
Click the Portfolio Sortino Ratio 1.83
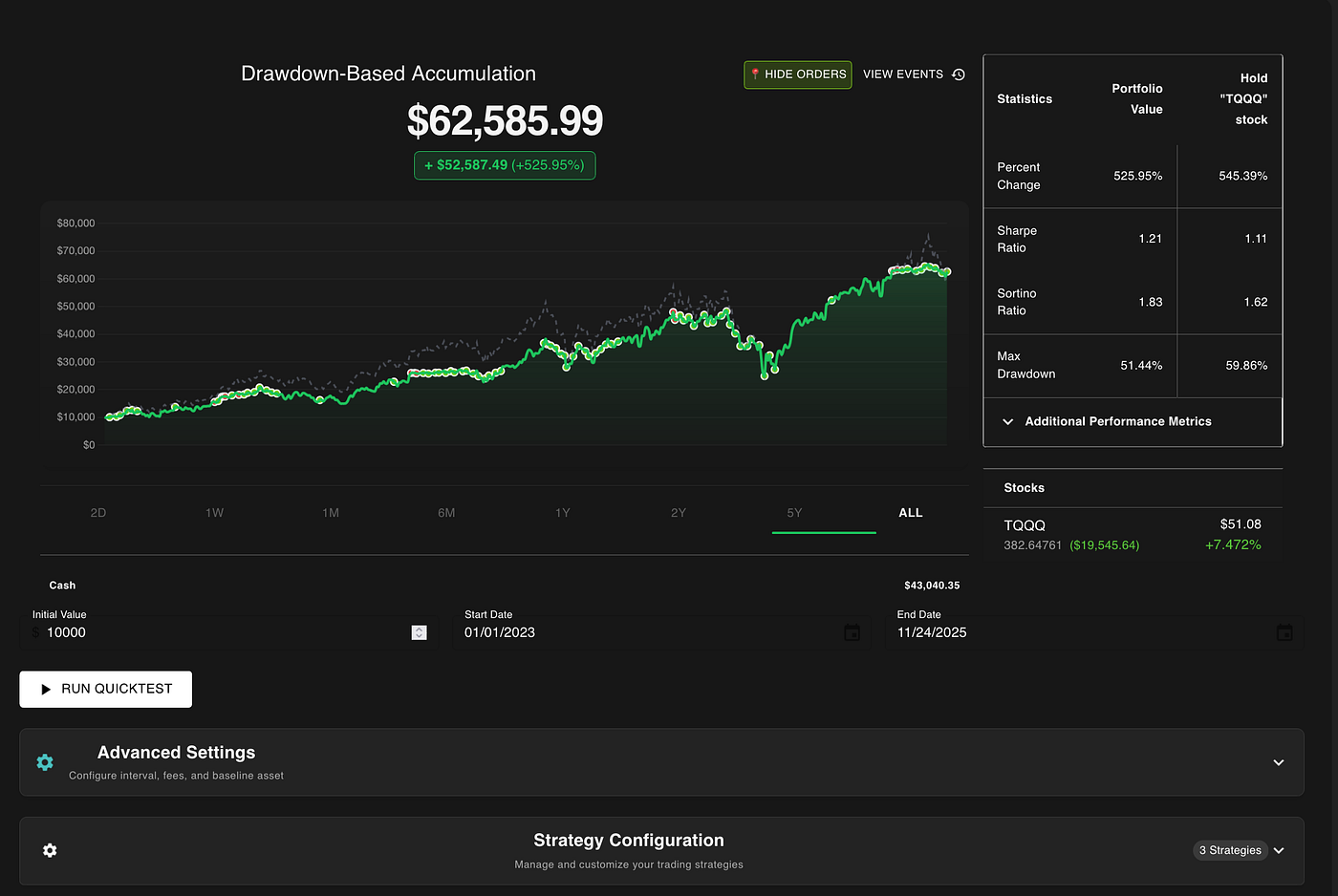tap(1150, 302)
